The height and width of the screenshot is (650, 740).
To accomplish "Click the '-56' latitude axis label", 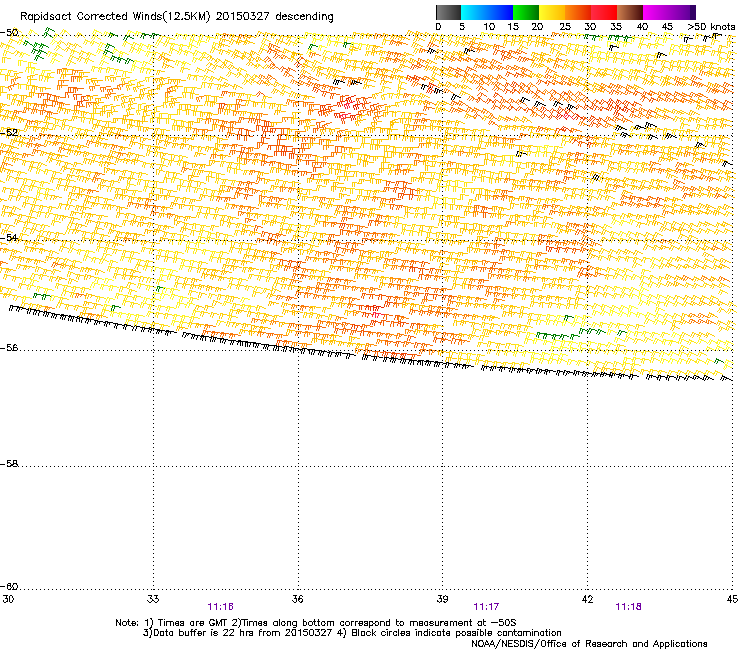I will [x=9, y=348].
